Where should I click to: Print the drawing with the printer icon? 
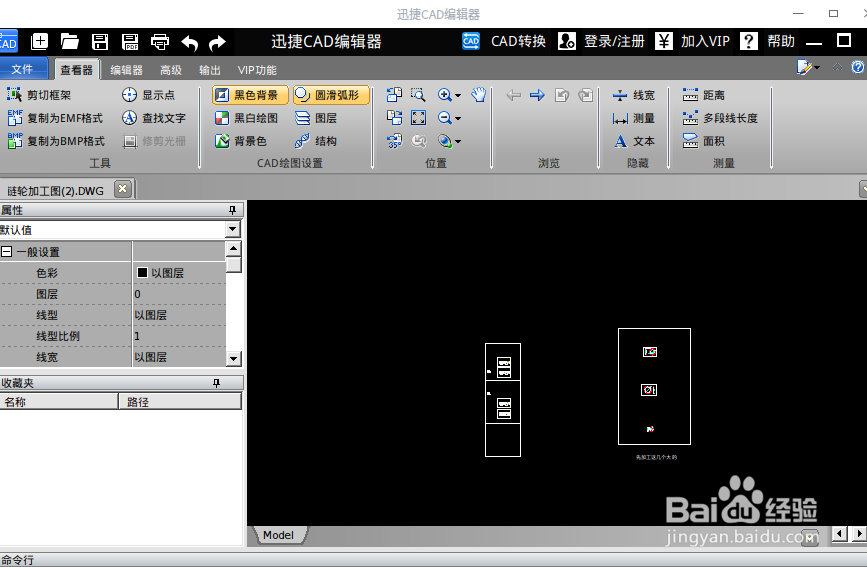click(160, 41)
